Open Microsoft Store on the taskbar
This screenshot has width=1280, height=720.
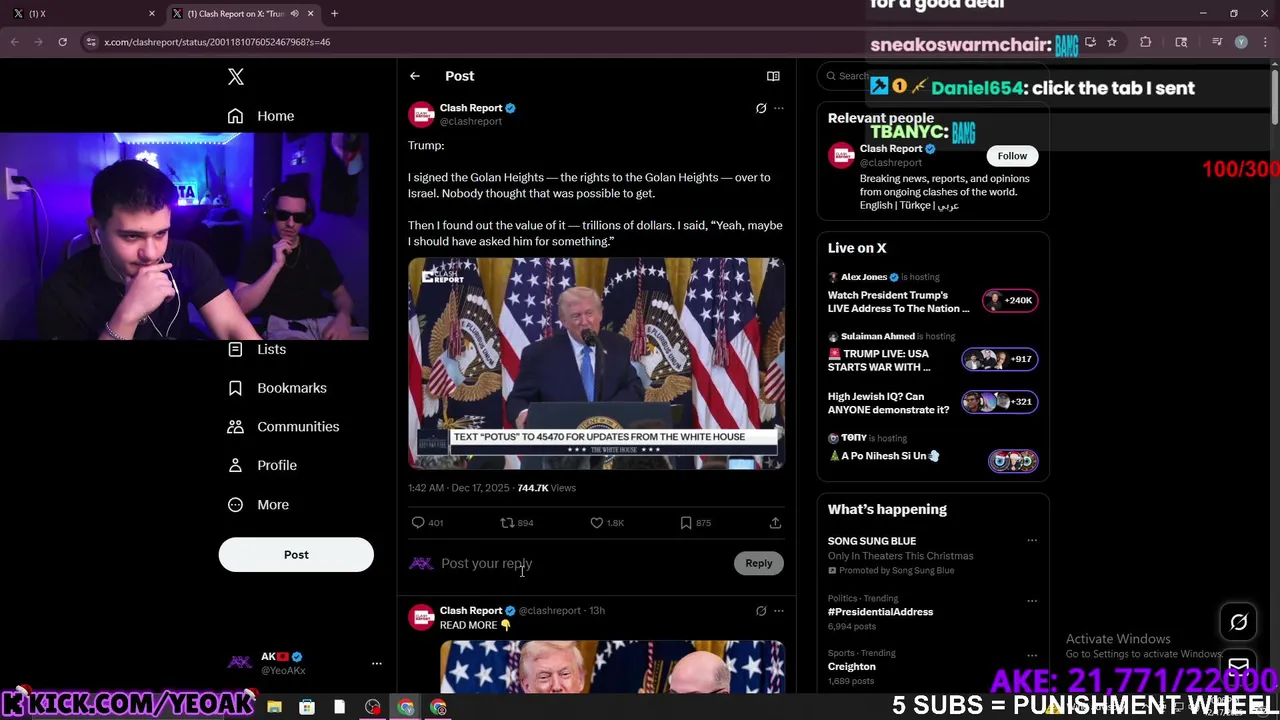point(307,707)
